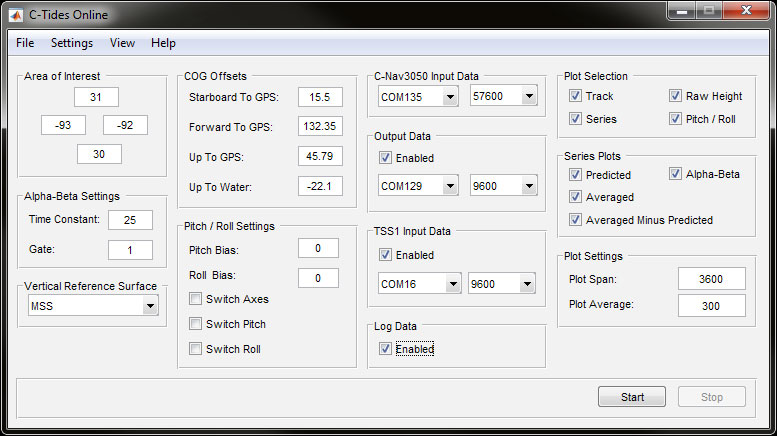
Task: Toggle the Log Data Enabled checkbox
Action: [386, 349]
